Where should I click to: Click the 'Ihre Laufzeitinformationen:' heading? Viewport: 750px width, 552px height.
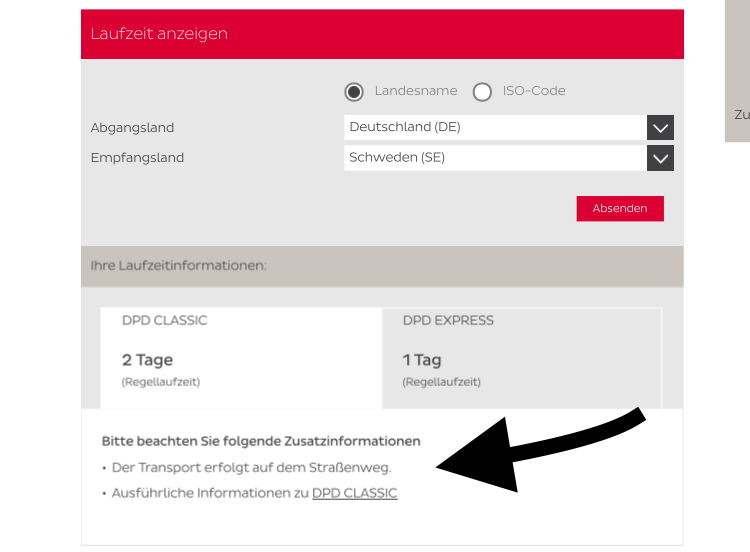(178, 266)
